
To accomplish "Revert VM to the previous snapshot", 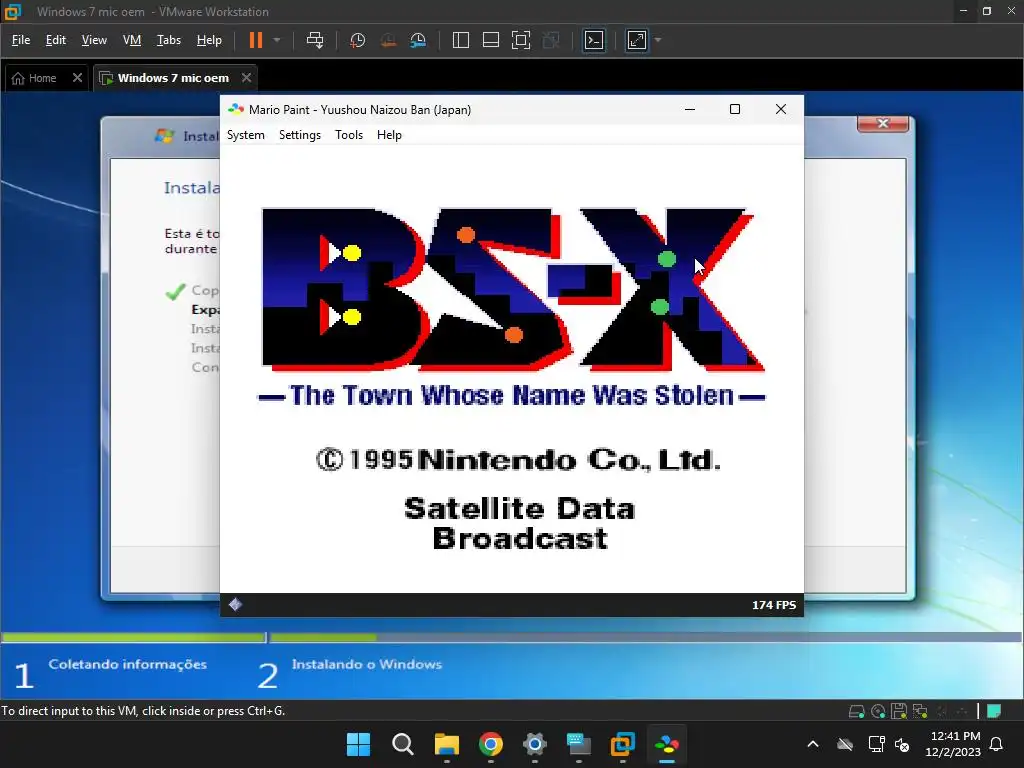I will 388,40.
